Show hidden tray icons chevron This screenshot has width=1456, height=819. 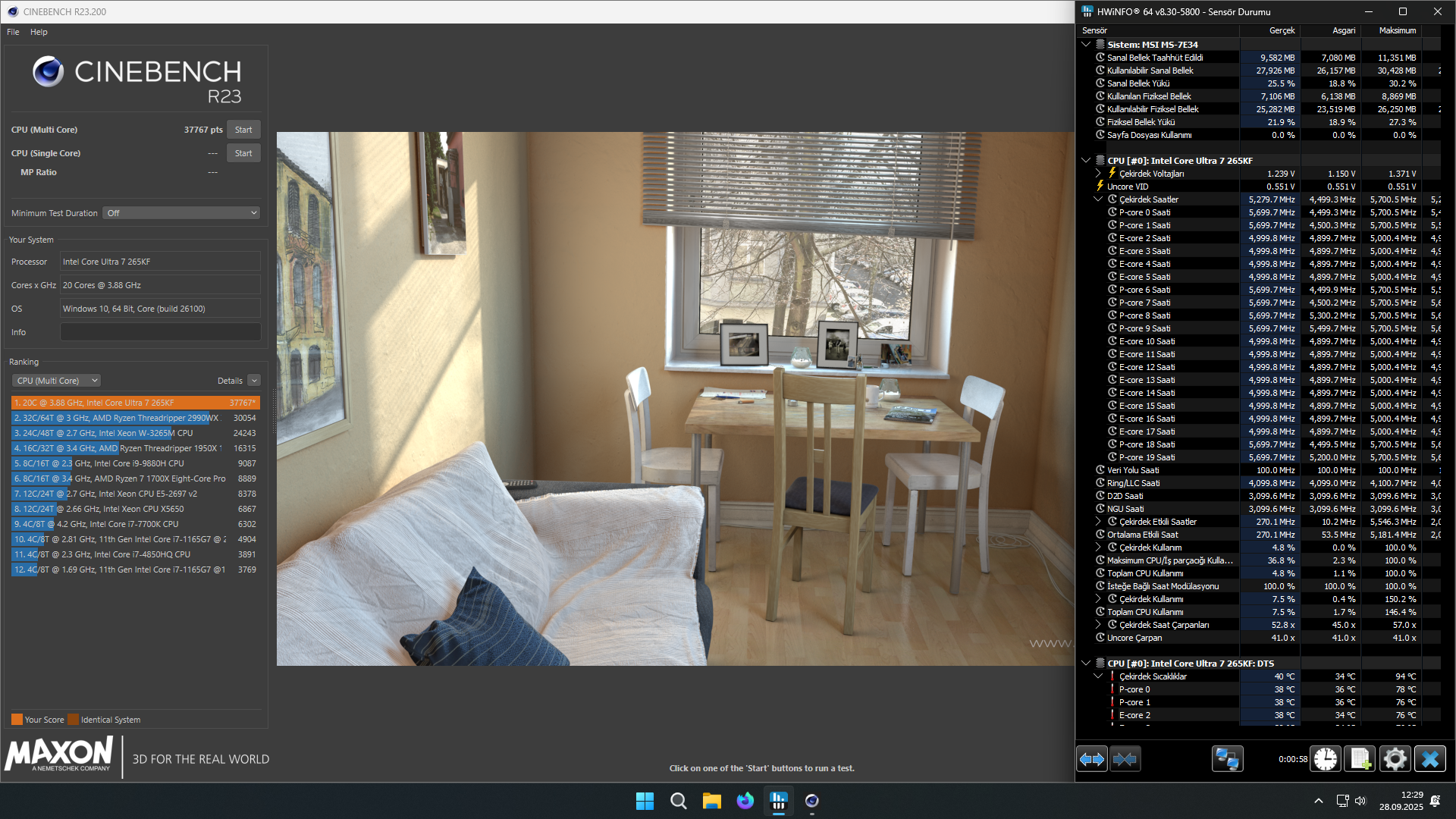(x=1319, y=801)
